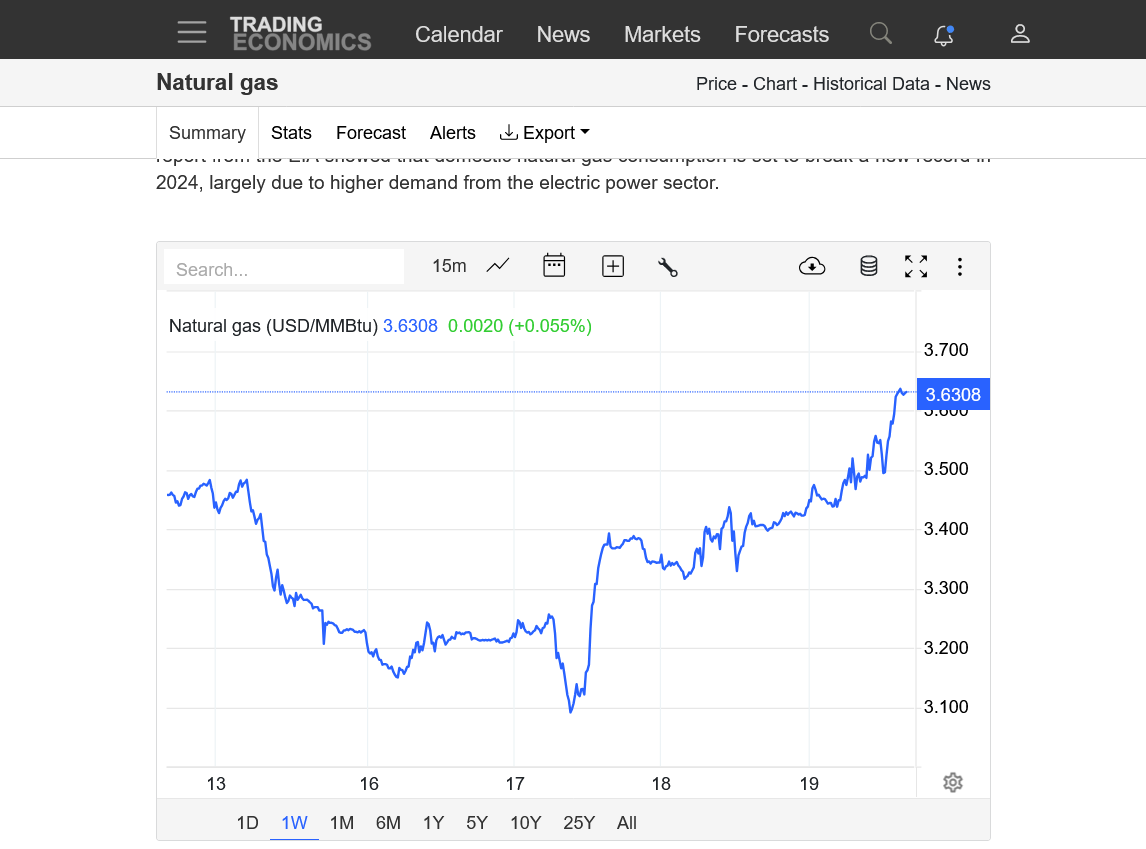Go to Historical Data link
The width and height of the screenshot is (1146, 849).
tap(871, 84)
